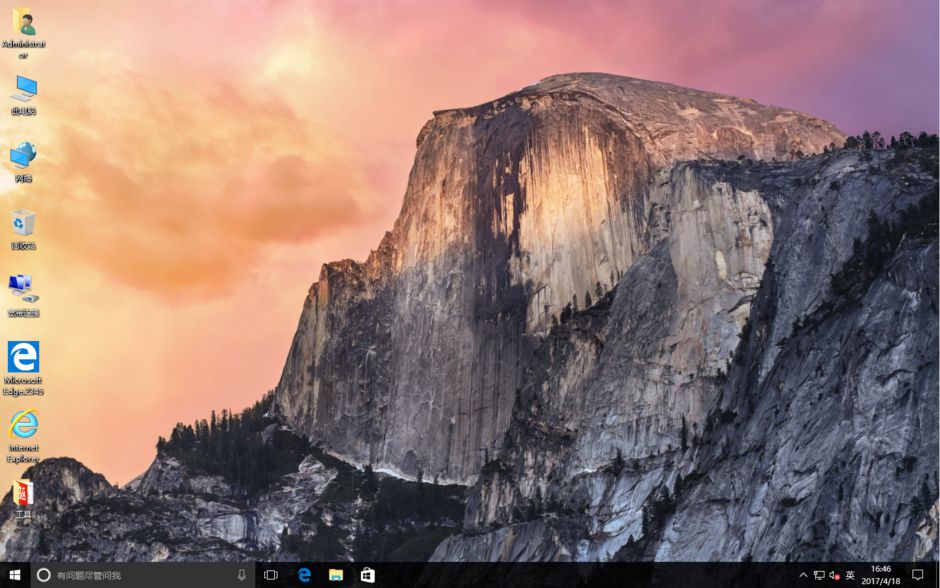Open the network status tray icon
The width and height of the screenshot is (940, 588).
[819, 575]
